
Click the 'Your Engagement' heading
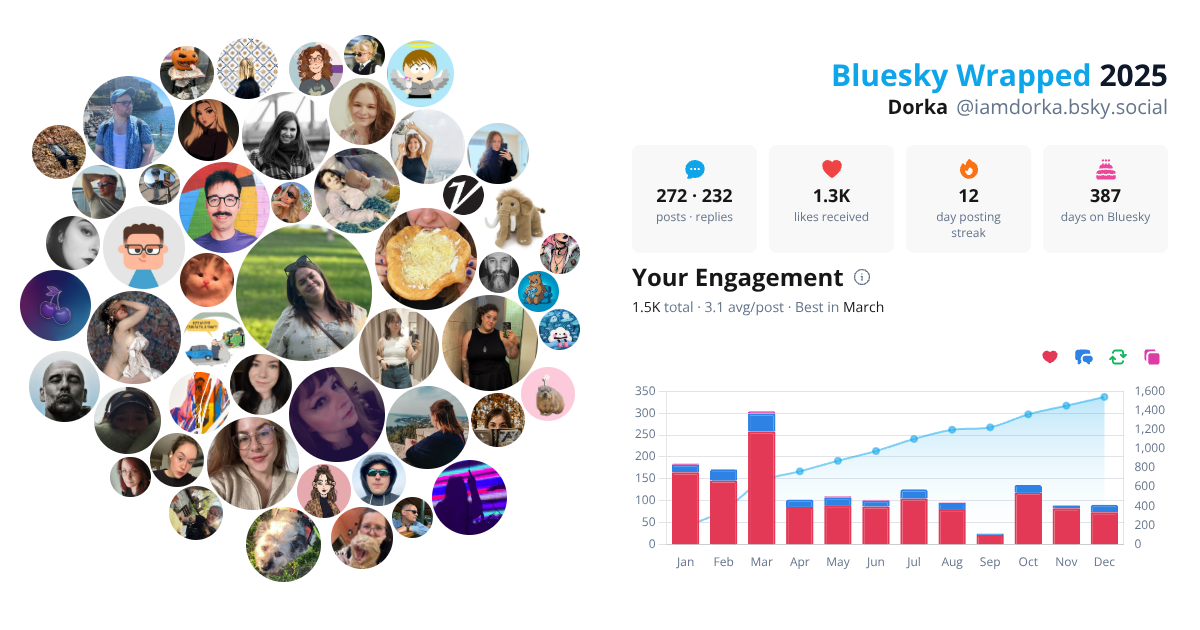[x=738, y=277]
